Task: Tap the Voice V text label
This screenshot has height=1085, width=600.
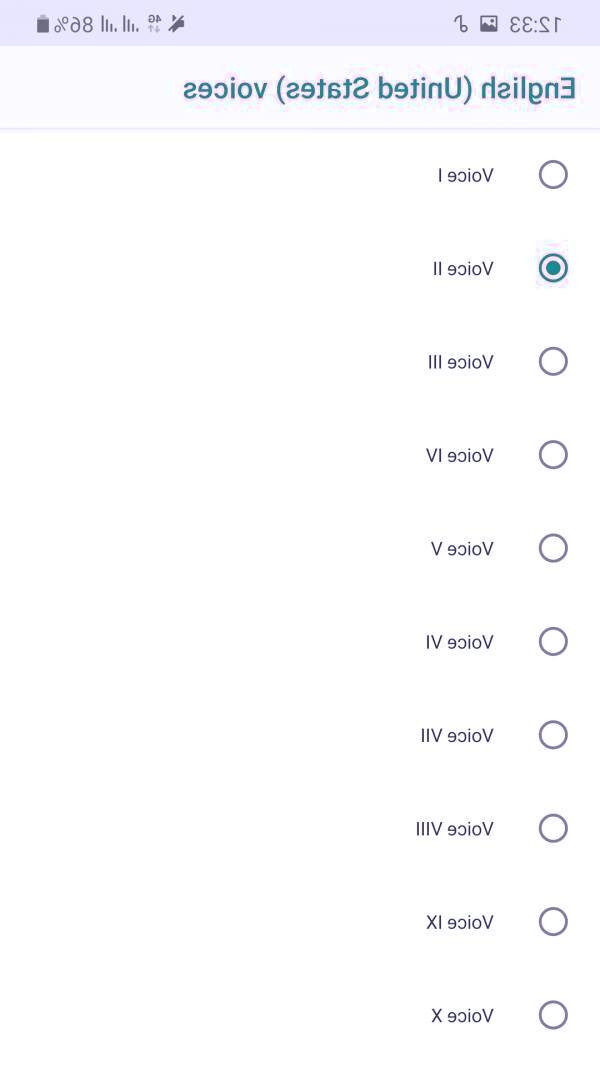Action: pyautogui.click(x=462, y=549)
